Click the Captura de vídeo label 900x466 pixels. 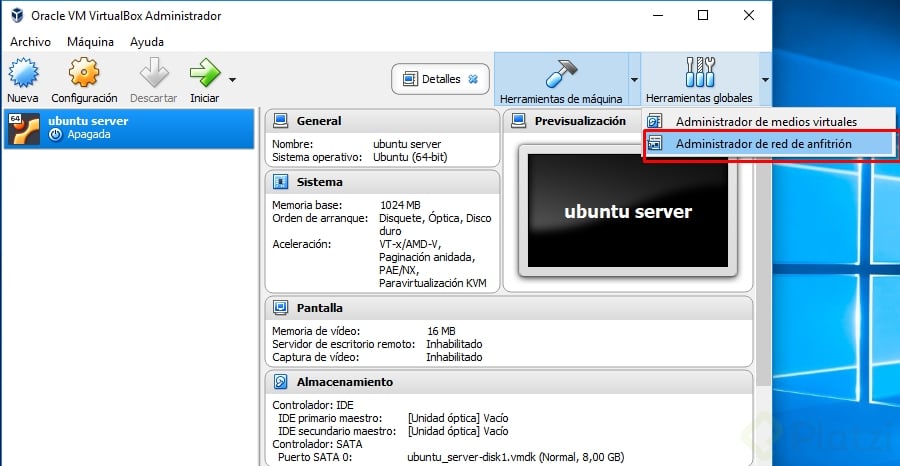click(315, 358)
